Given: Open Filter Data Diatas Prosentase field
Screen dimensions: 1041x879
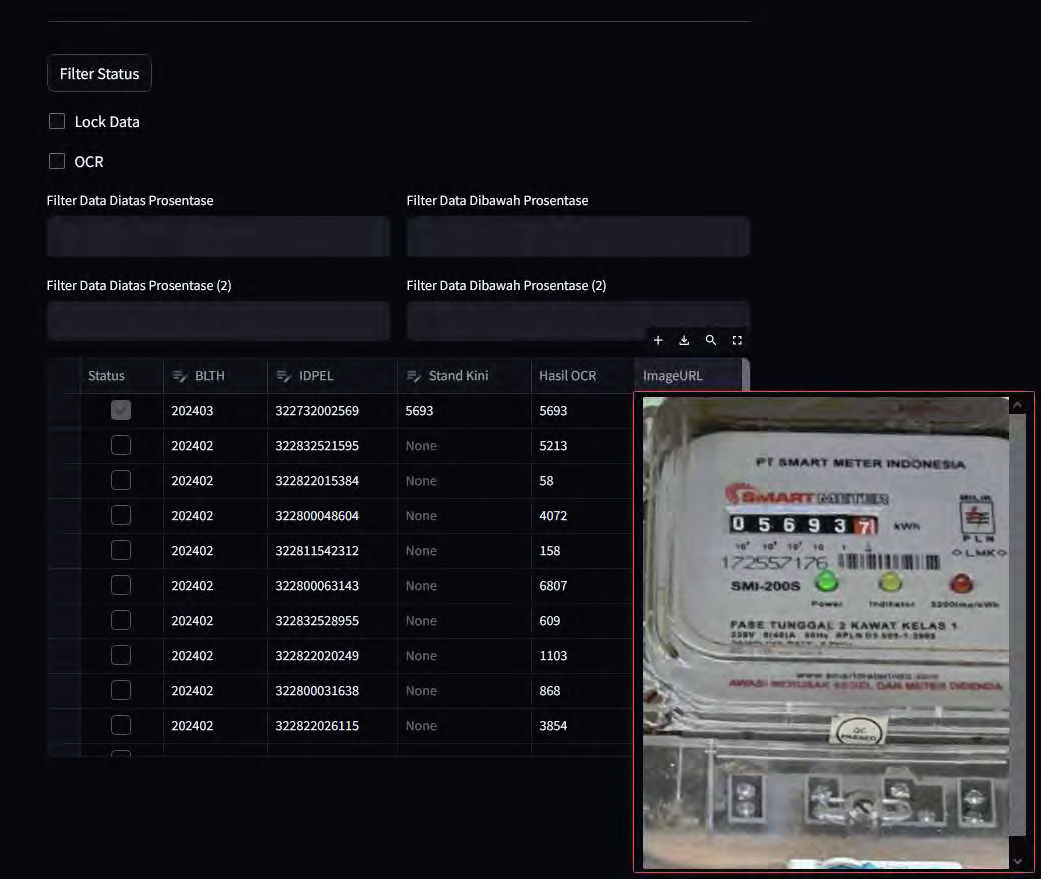Looking at the screenshot, I should (x=218, y=237).
